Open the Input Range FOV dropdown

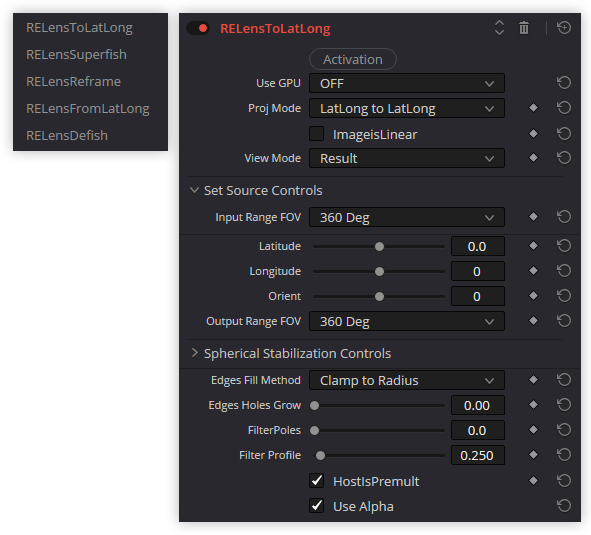[407, 217]
